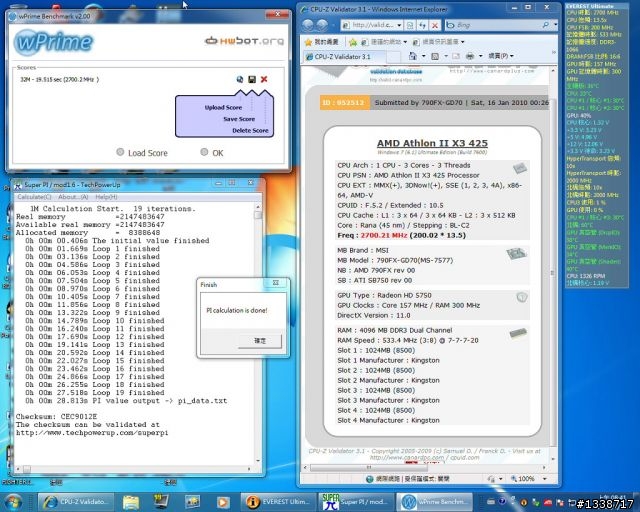Switch to CPU-Z Validator taskbar button
640x512 pixels.
pyautogui.click(x=78, y=501)
